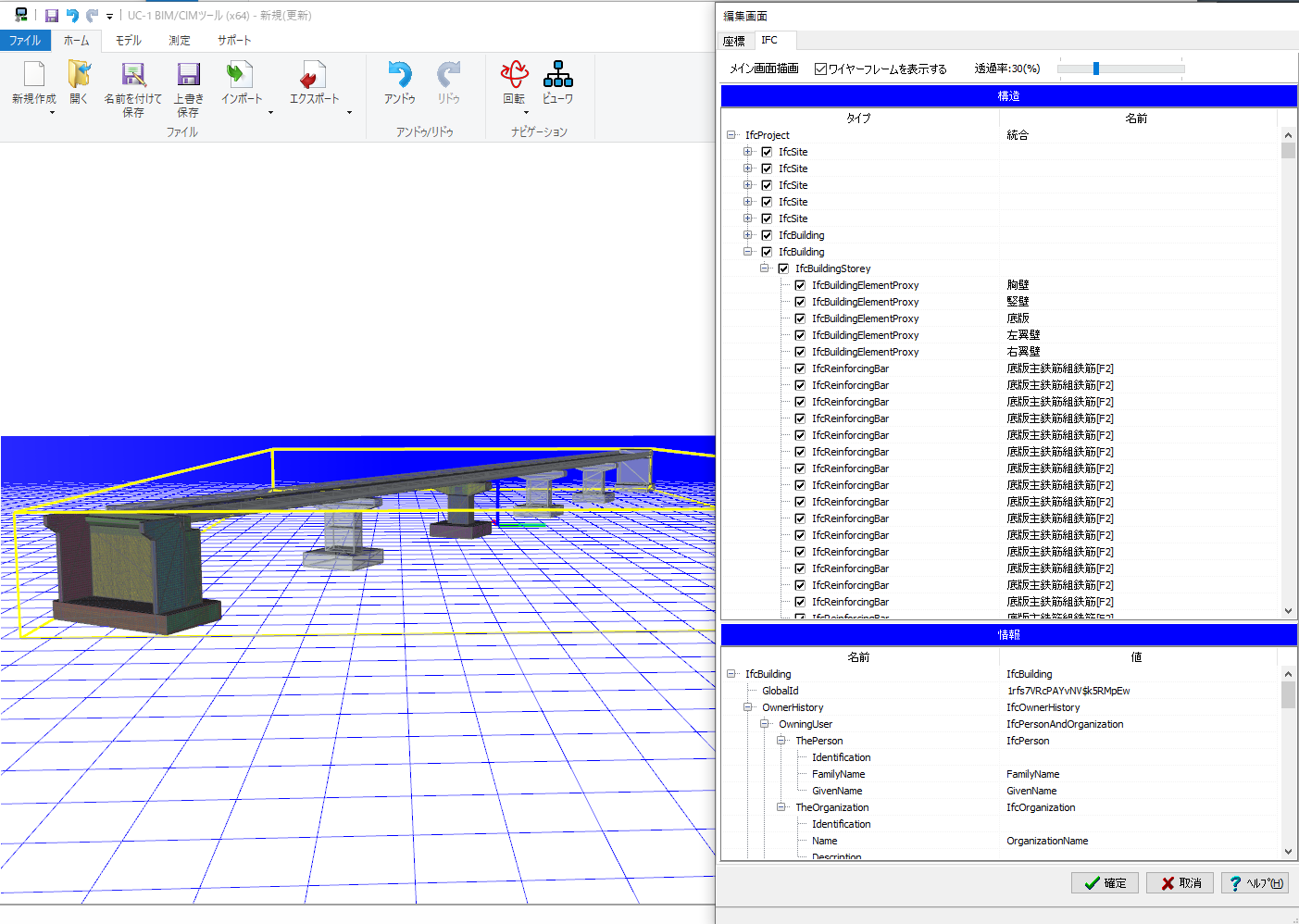Collapse the OwnerHistory node in the 情報 panel

[748, 707]
